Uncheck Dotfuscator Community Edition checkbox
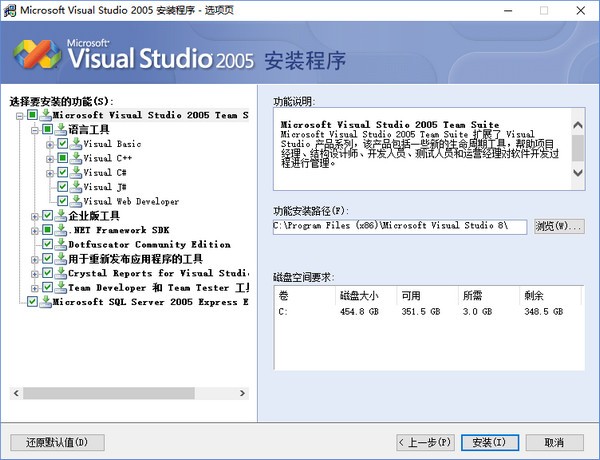600x460 pixels. tap(47, 244)
